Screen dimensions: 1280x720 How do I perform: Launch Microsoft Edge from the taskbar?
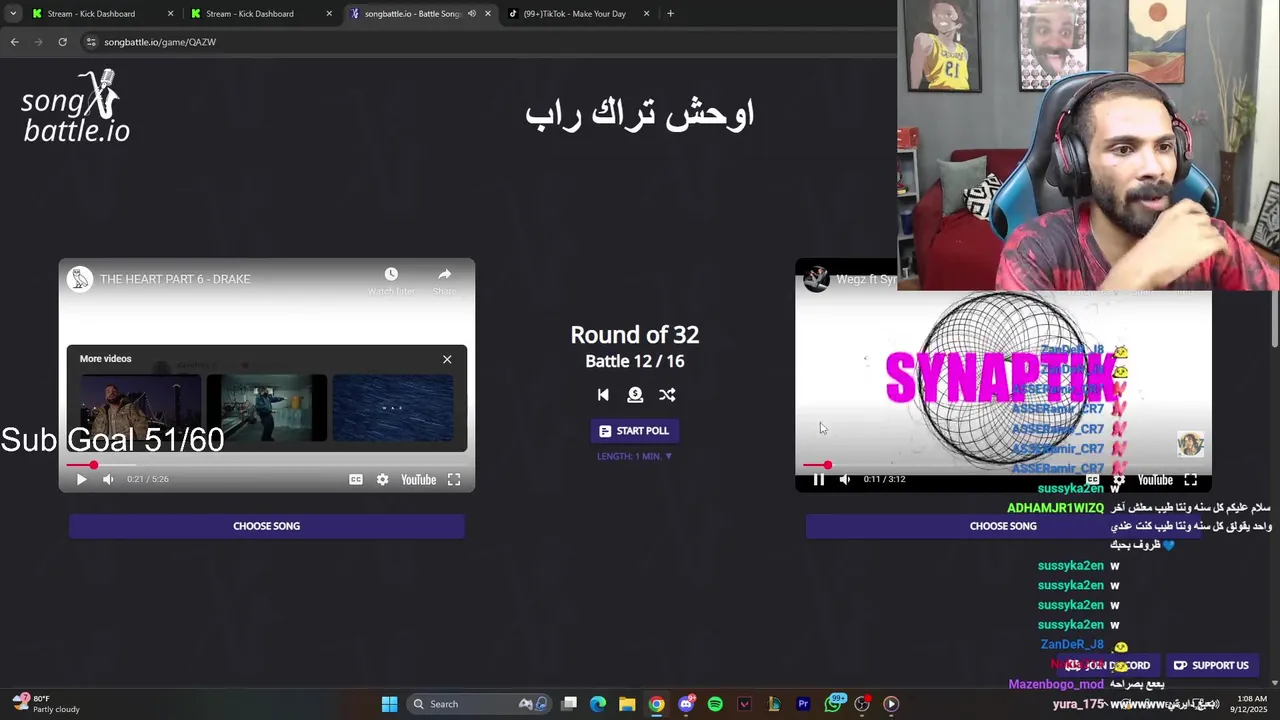tap(598, 704)
